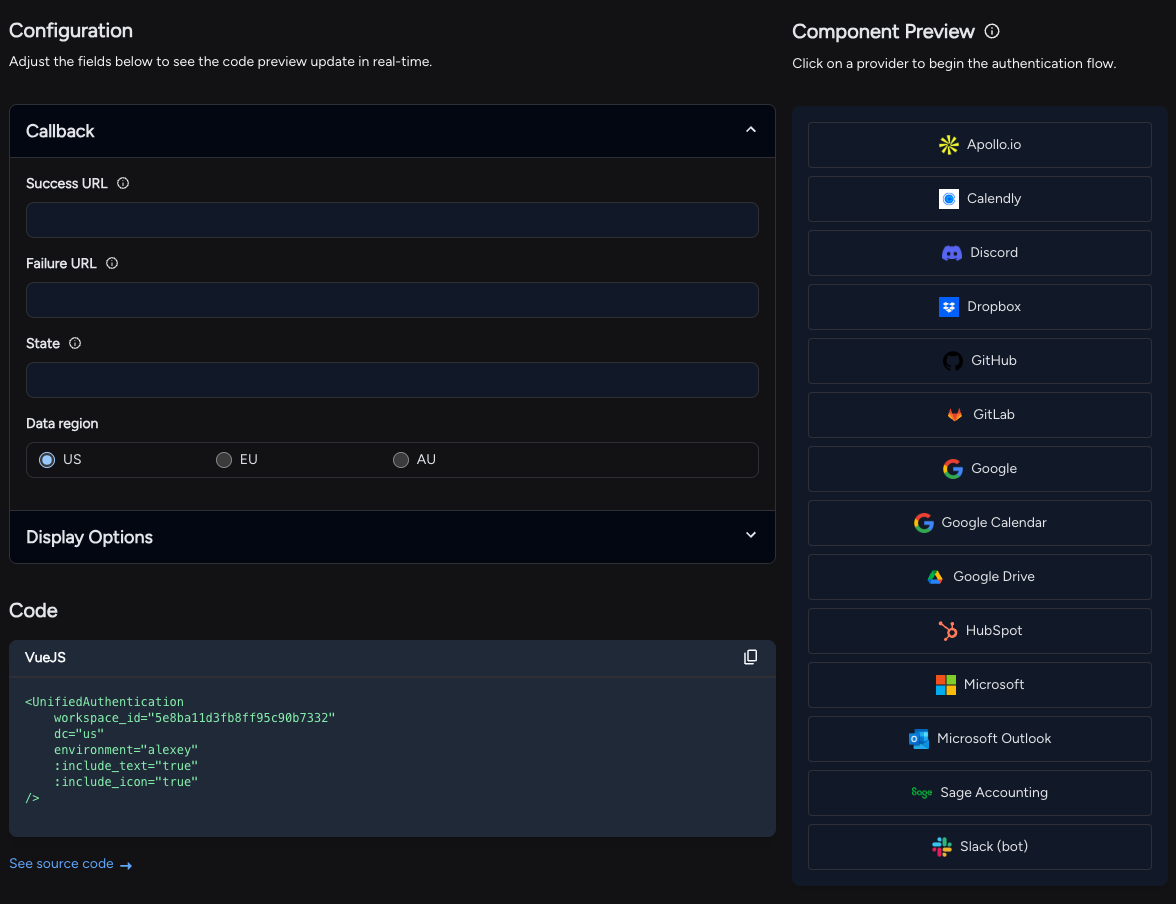Click the Microsoft four-square logo
Screen dimensions: 1176x904
coord(946,685)
